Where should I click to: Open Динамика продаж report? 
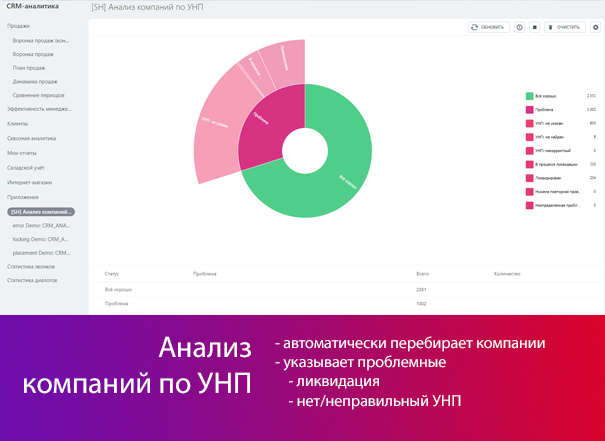pyautogui.click(x=33, y=81)
